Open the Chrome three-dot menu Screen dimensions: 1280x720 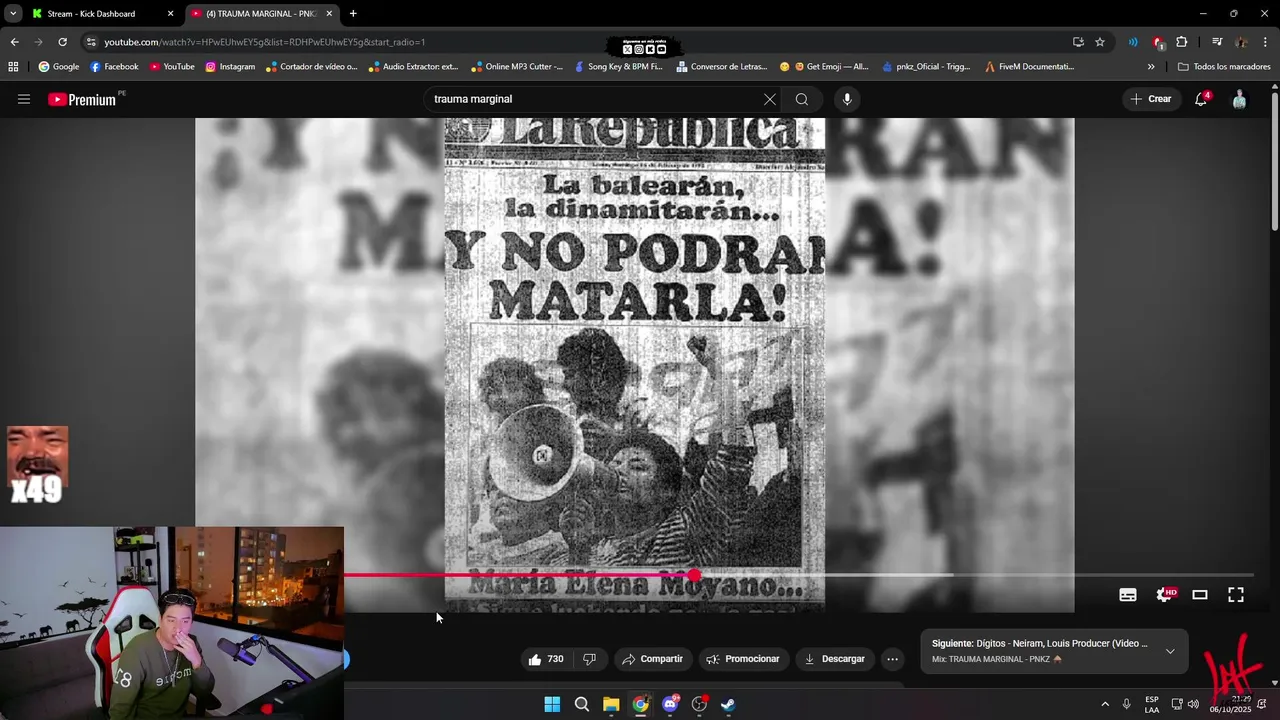click(1266, 42)
